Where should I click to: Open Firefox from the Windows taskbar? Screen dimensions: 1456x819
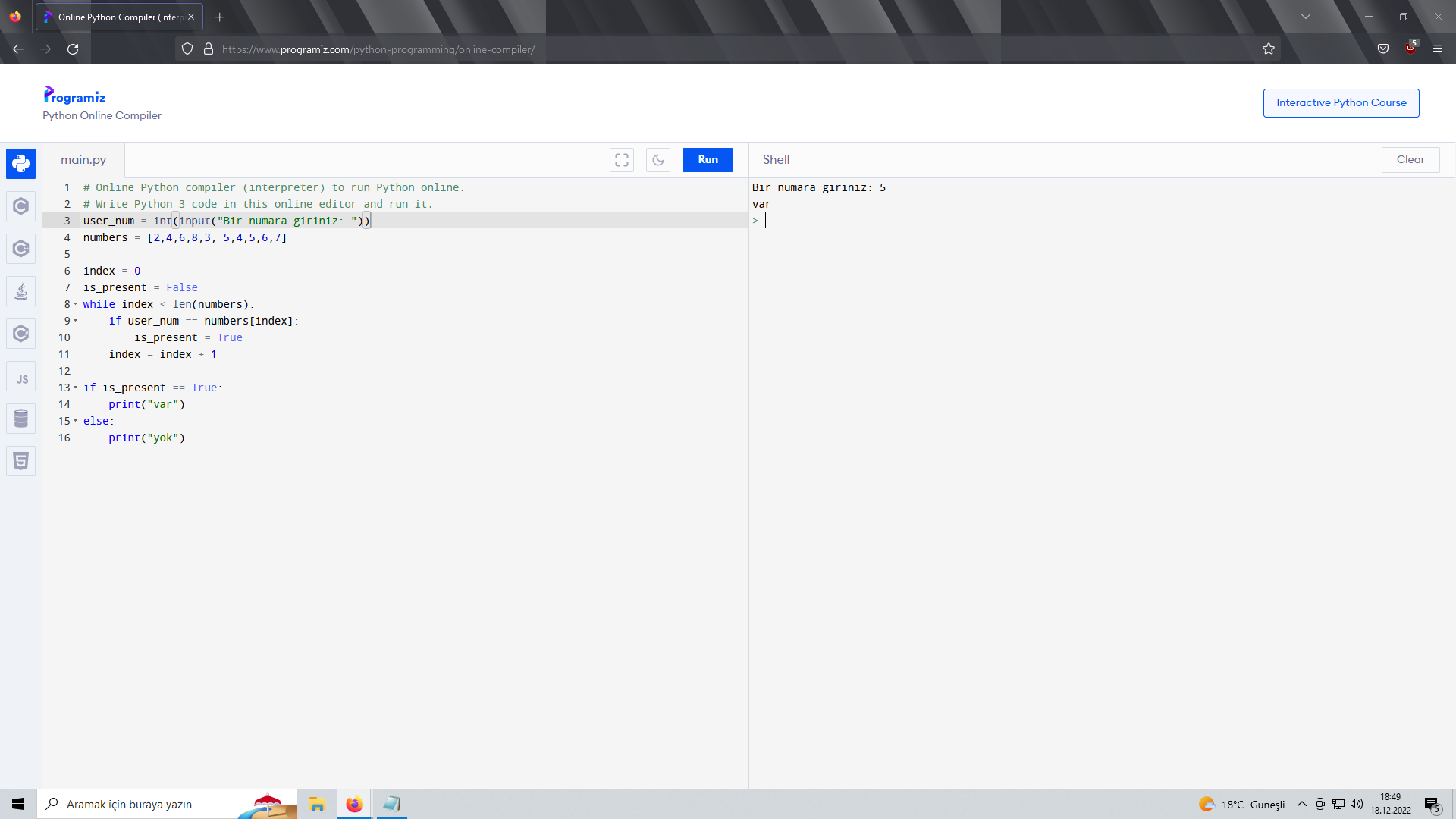(x=354, y=804)
